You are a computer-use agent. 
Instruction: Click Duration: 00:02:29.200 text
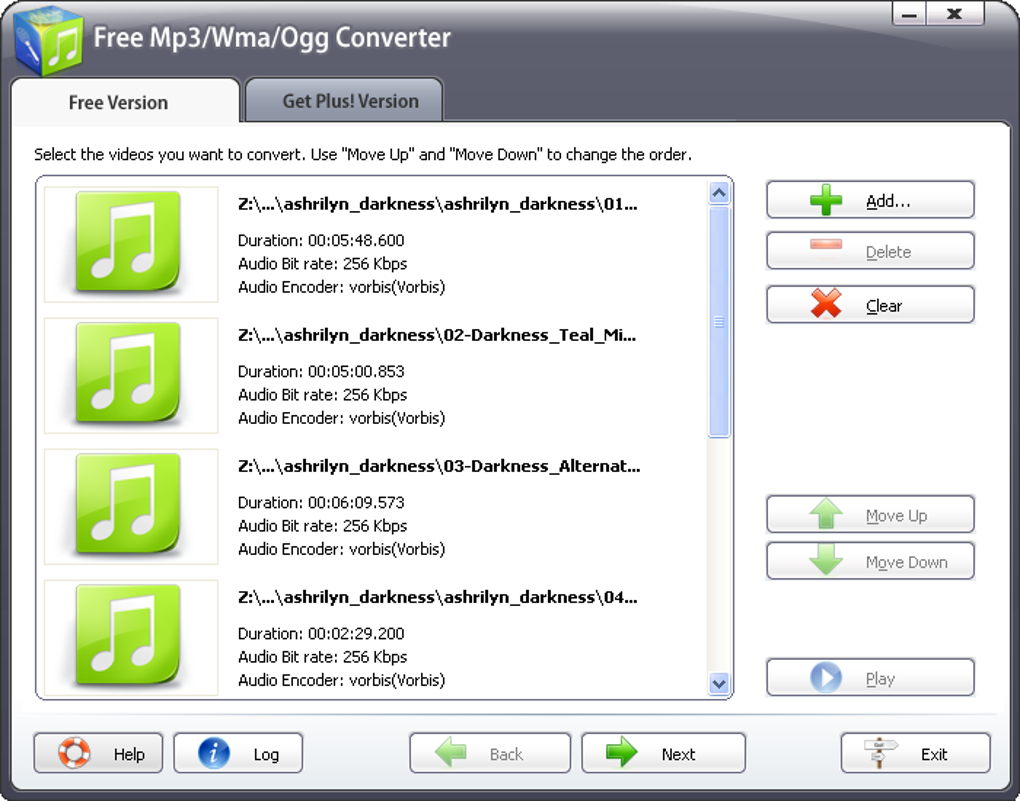(321, 634)
